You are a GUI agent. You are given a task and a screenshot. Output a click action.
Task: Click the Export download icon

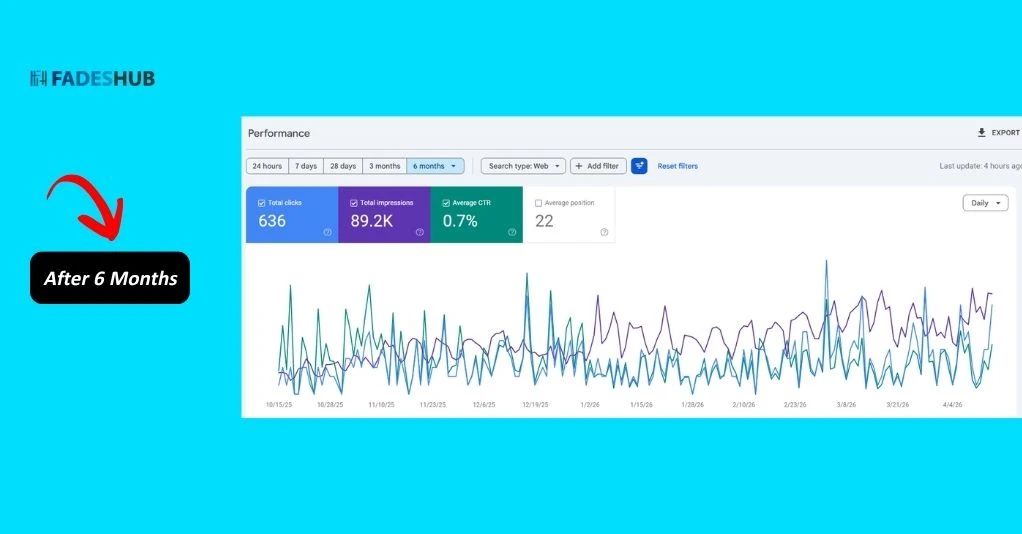click(981, 133)
